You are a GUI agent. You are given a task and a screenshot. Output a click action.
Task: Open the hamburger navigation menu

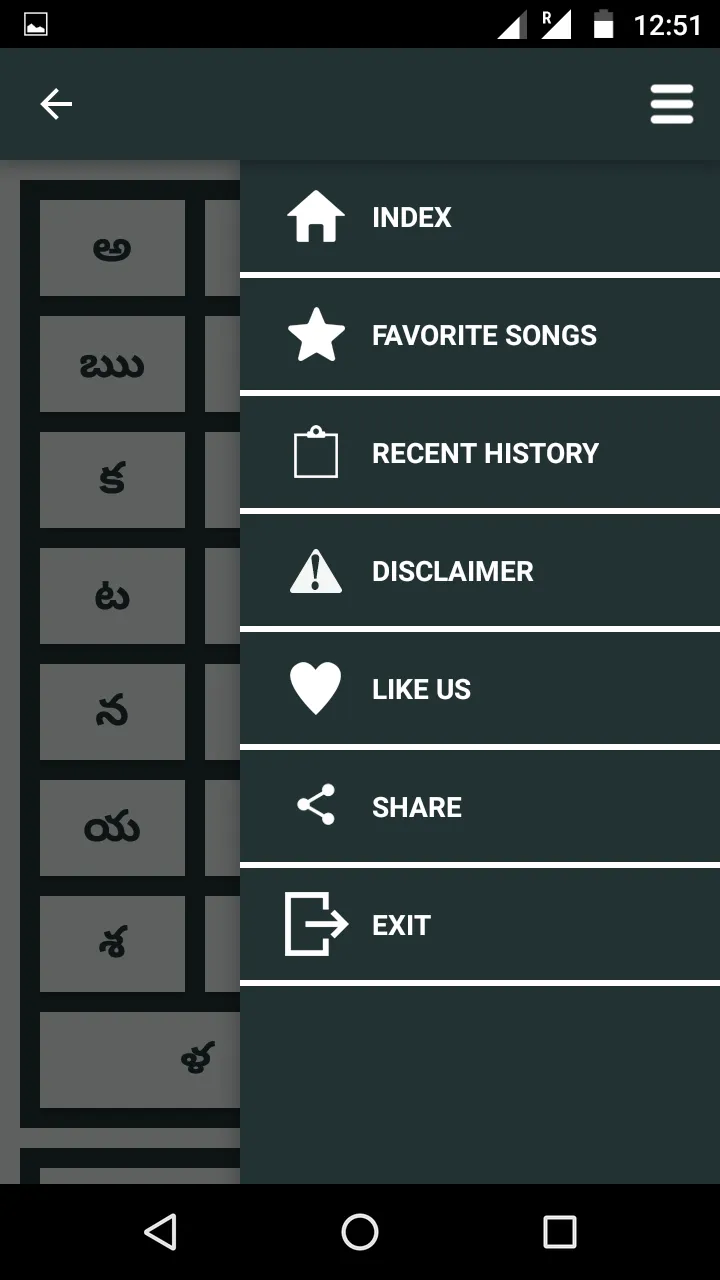coord(672,104)
